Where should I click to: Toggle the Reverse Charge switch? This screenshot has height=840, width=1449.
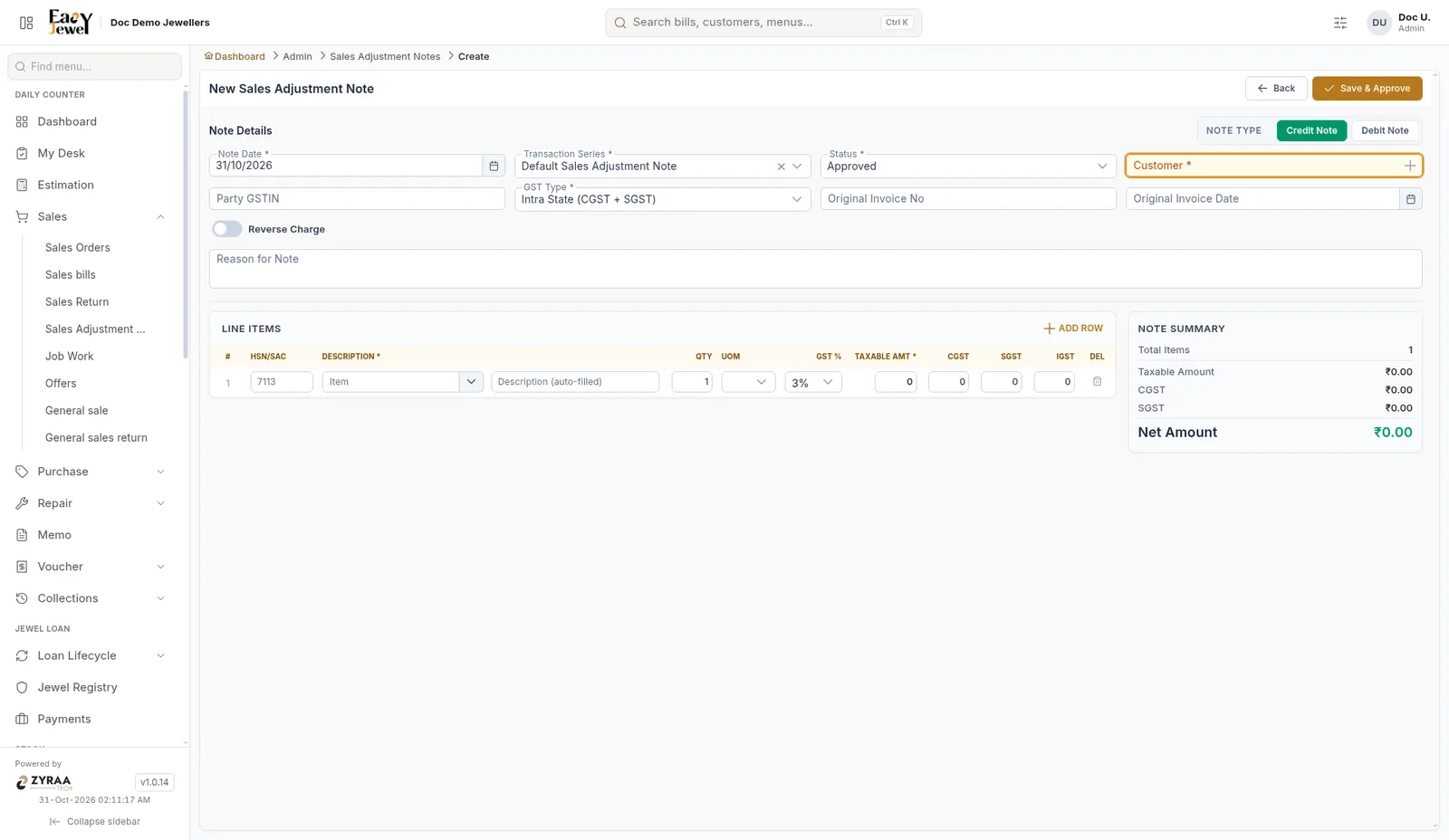[x=226, y=229]
